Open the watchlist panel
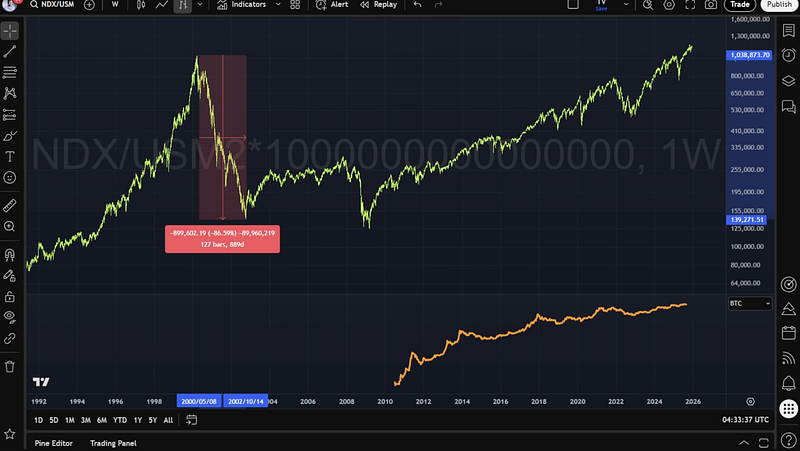The height and width of the screenshot is (451, 800). tap(788, 31)
